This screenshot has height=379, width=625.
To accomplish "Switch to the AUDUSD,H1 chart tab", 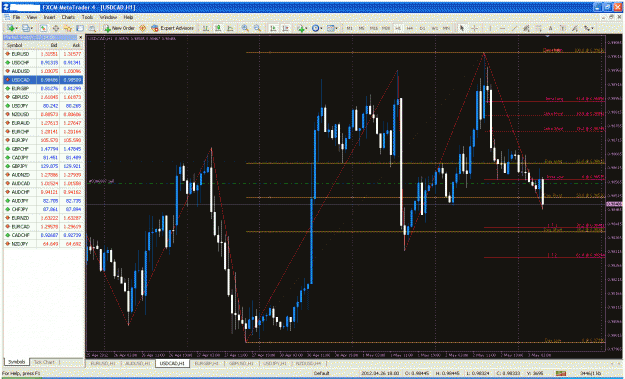I will [138, 363].
